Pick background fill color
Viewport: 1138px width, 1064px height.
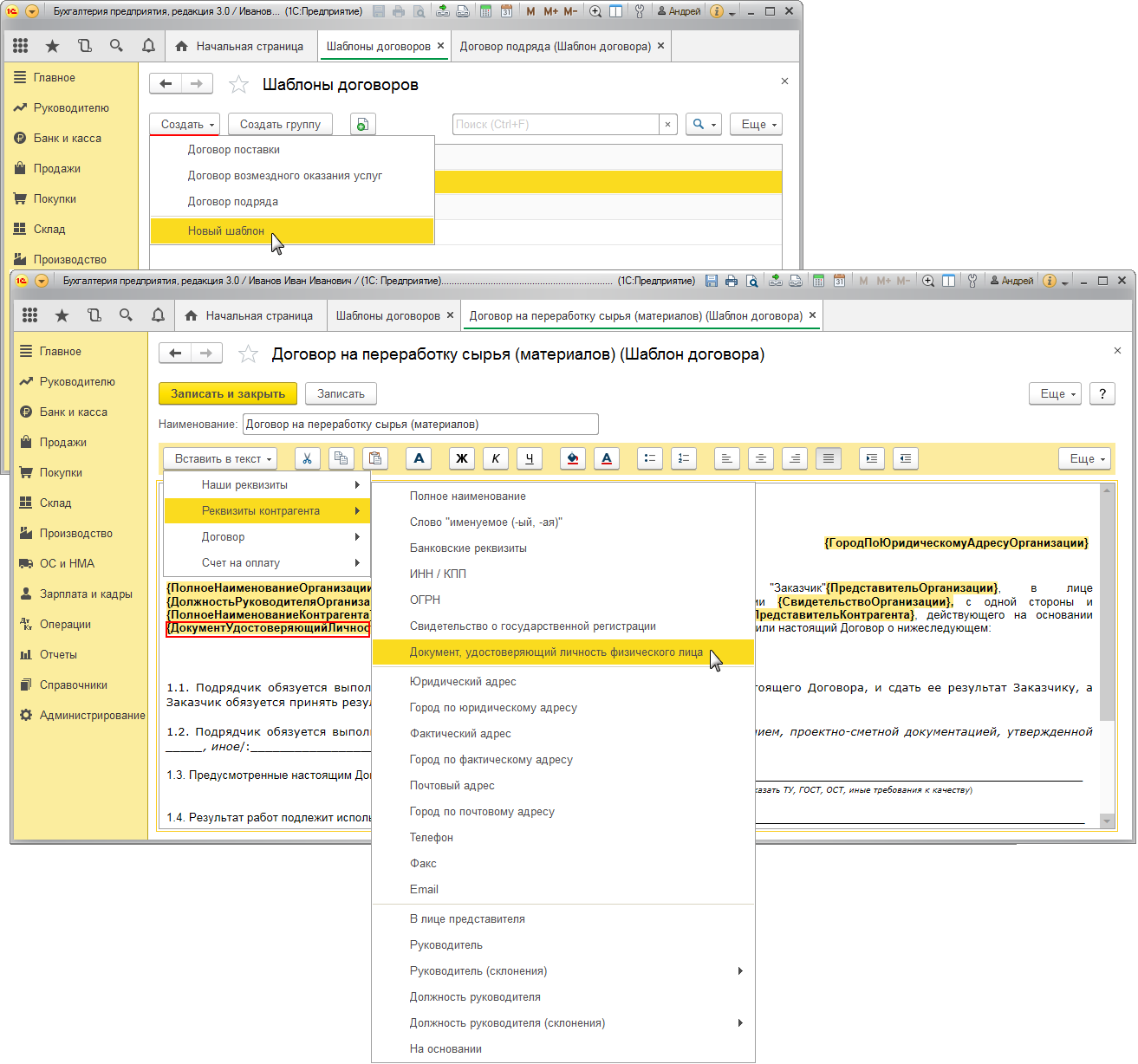tap(572, 458)
